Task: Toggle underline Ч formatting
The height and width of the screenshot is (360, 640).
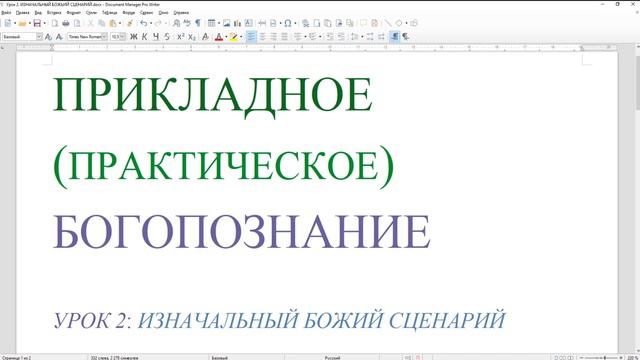Action: [156, 37]
